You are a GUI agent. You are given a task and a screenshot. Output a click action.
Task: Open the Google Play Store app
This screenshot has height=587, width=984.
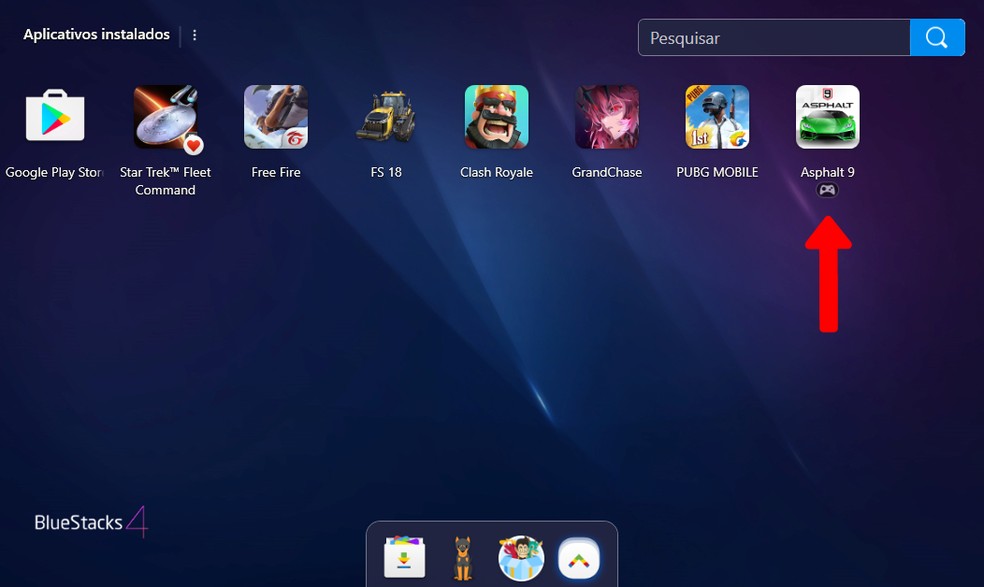tap(55, 117)
